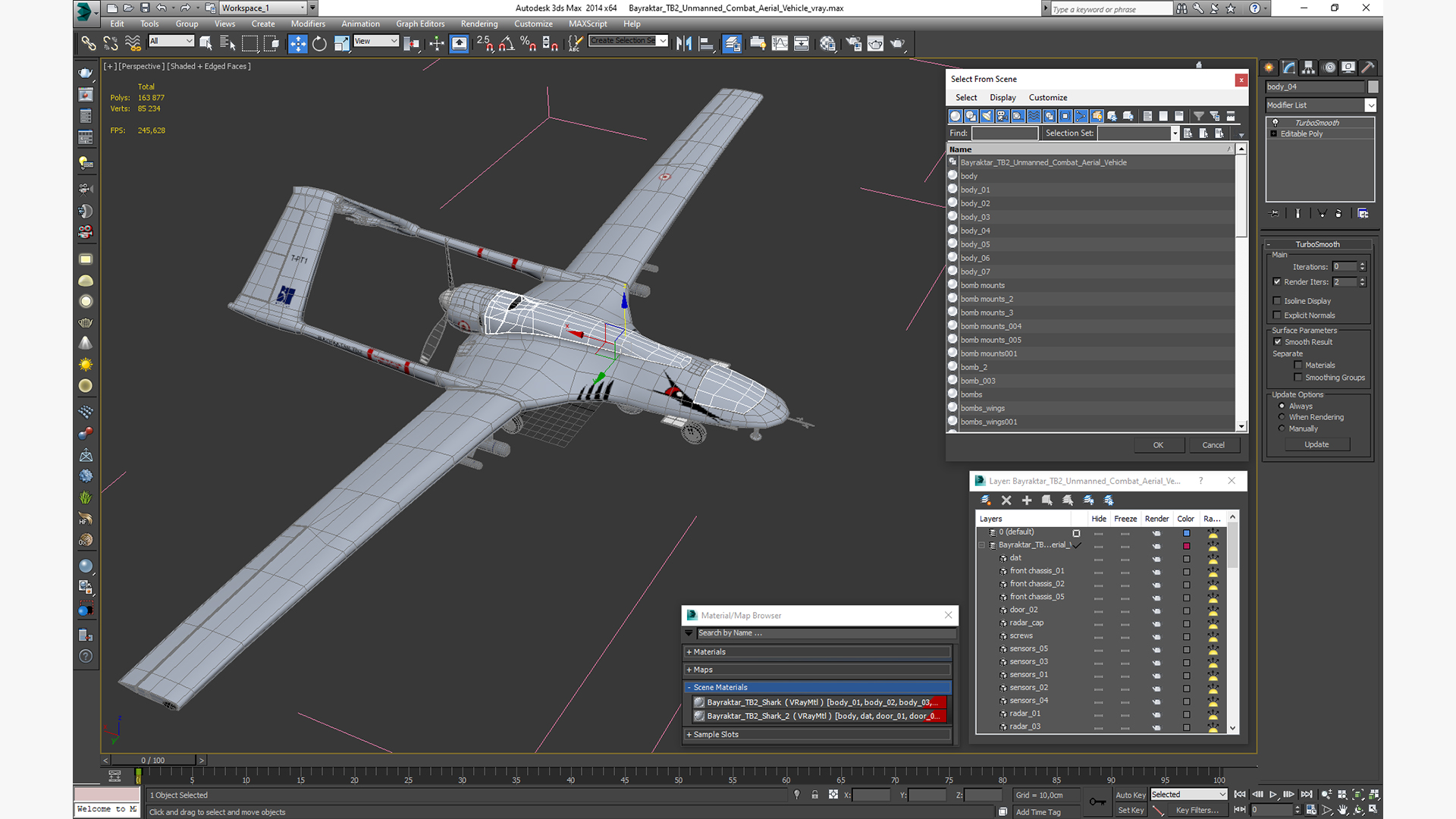
Task: Select the When Rendering radio option
Action: (x=1282, y=417)
